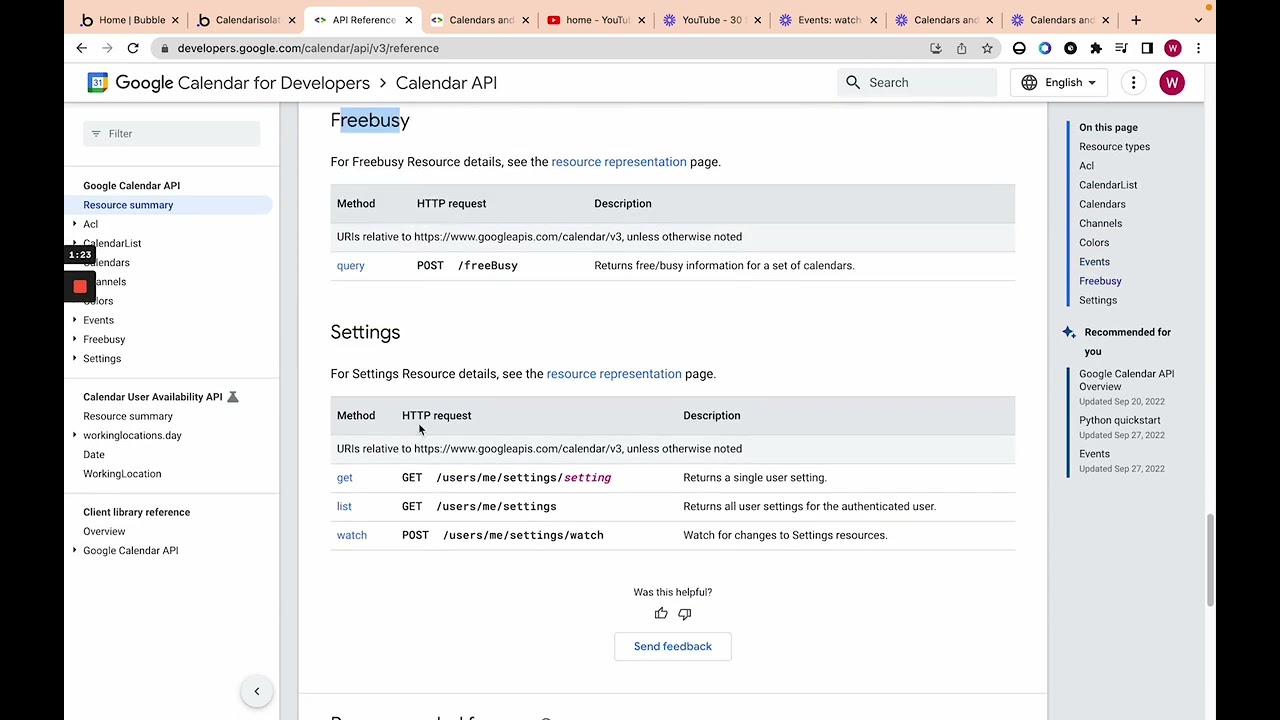This screenshot has width=1280, height=720.
Task: Expand workinglocations.day sidebar entry
Action: [x=75, y=435]
